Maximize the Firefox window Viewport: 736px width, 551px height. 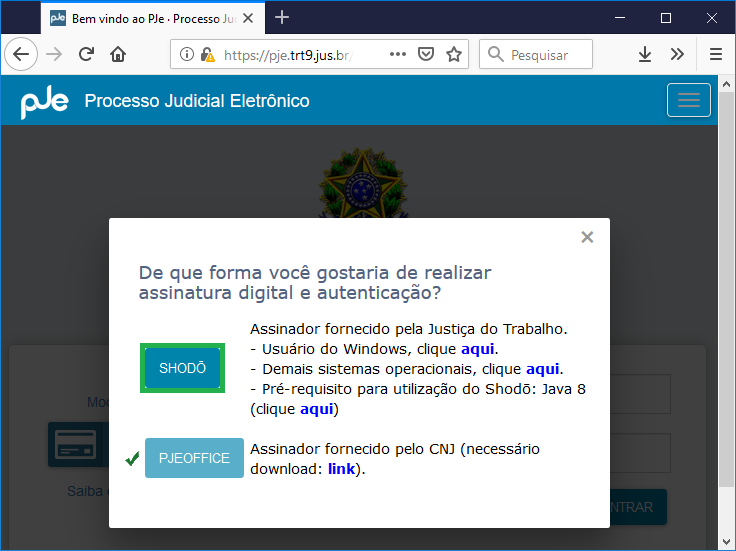coord(666,18)
